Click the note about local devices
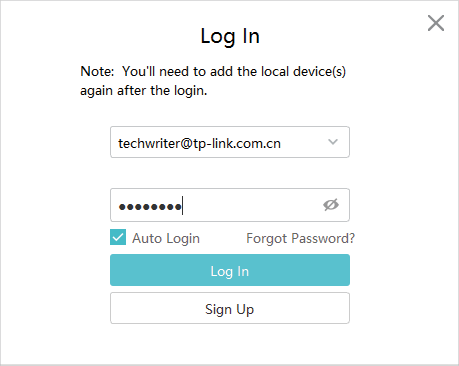Screen dimensions: 459x366 pyautogui.click(x=213, y=81)
